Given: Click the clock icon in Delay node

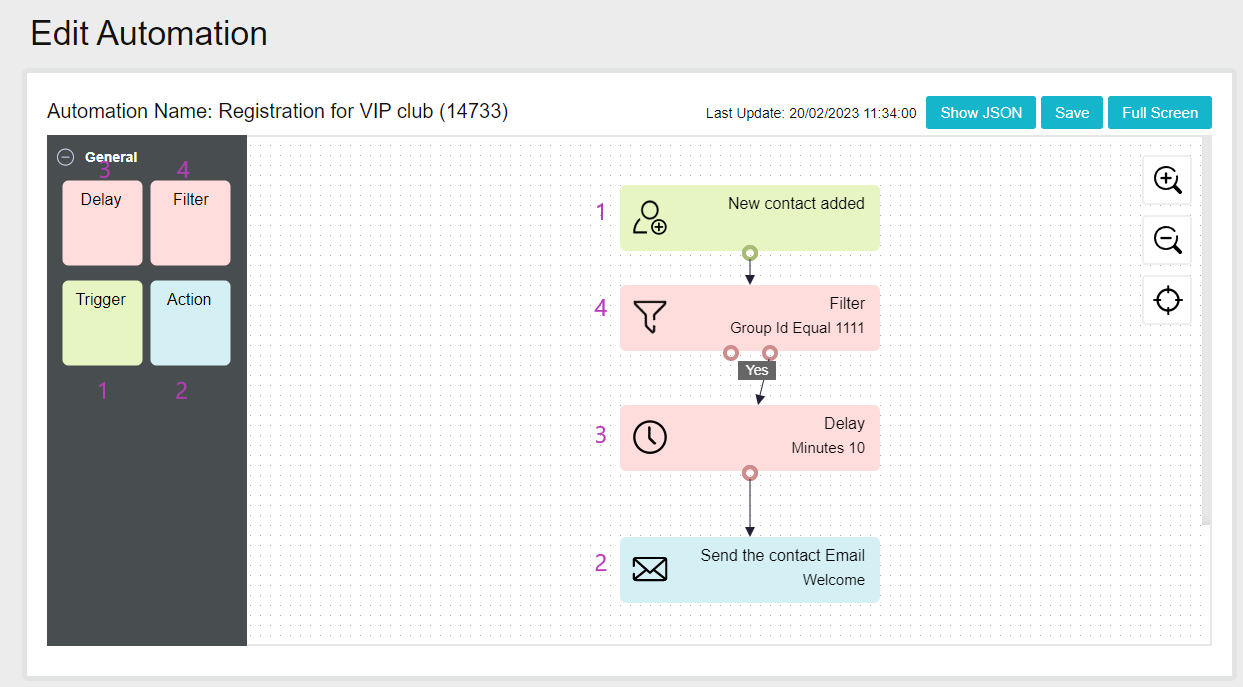Looking at the screenshot, I should (x=650, y=437).
